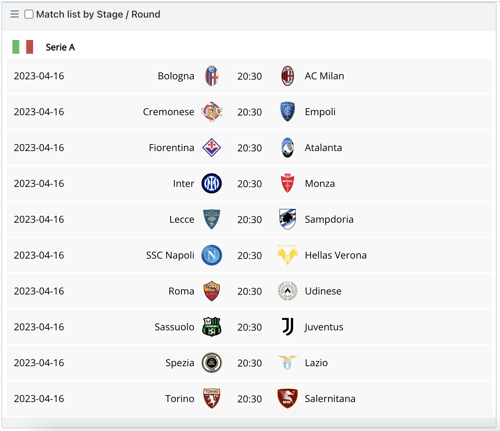This screenshot has width=500, height=431.
Task: Click the Italian flag icon
Action: pos(23,47)
